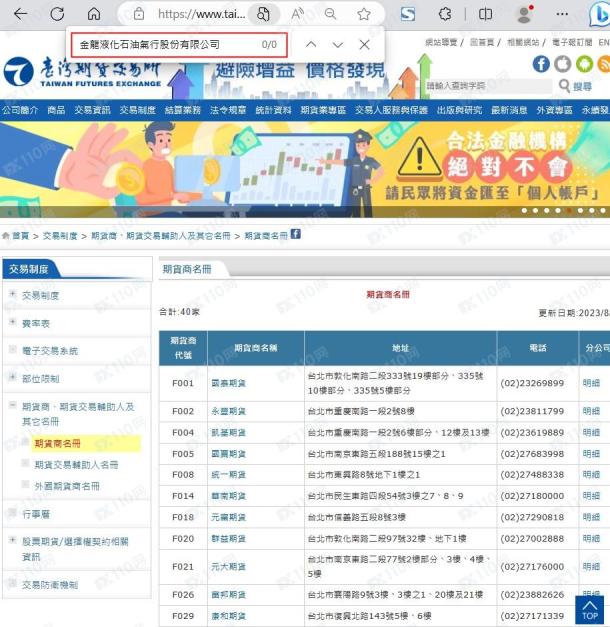Open the 法令規章 menu

coord(228,110)
